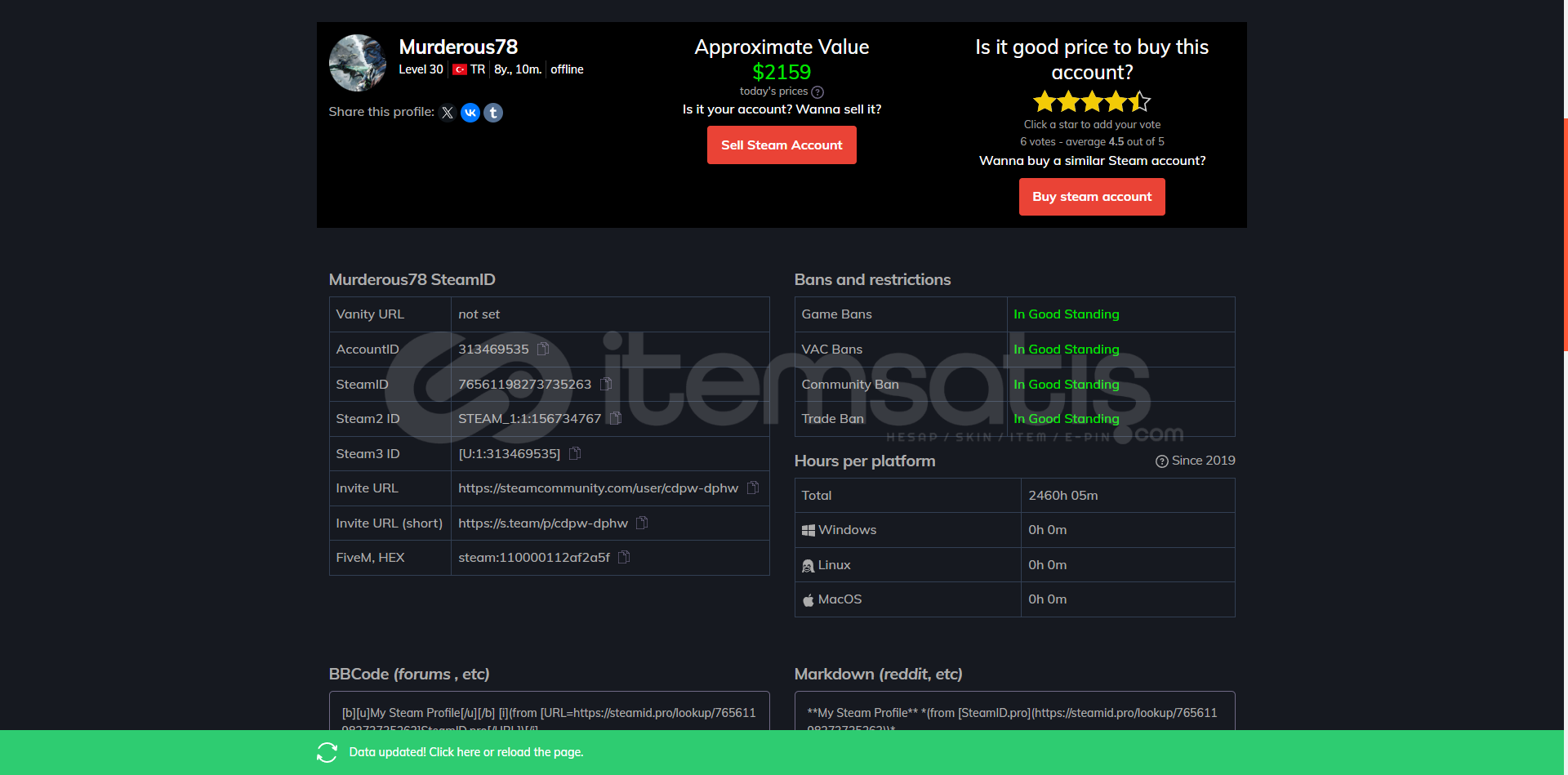1568x775 pixels.
Task: Click Game Bans In Good Standing status
Action: click(x=1067, y=314)
